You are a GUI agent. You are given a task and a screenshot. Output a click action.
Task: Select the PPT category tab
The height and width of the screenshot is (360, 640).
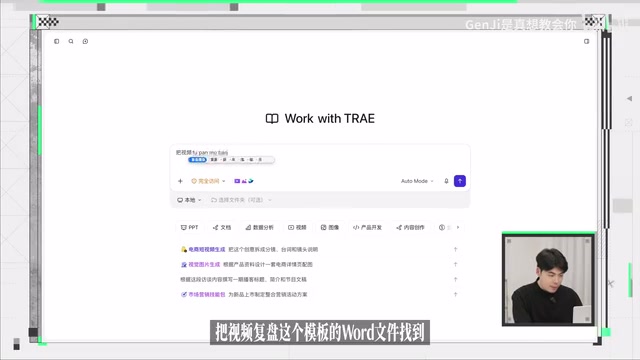tap(189, 227)
